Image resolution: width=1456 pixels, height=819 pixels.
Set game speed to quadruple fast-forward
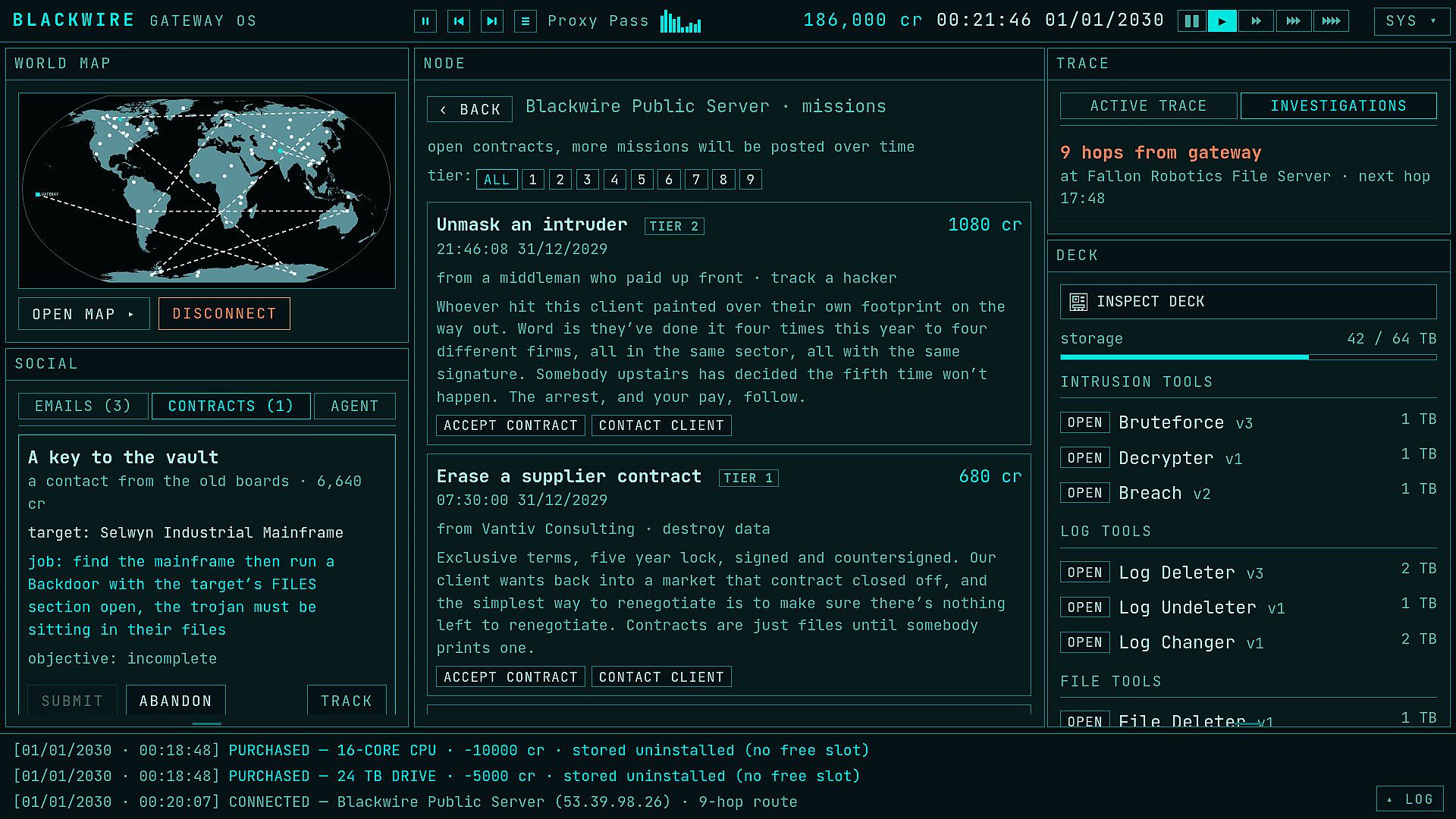[x=1331, y=21]
